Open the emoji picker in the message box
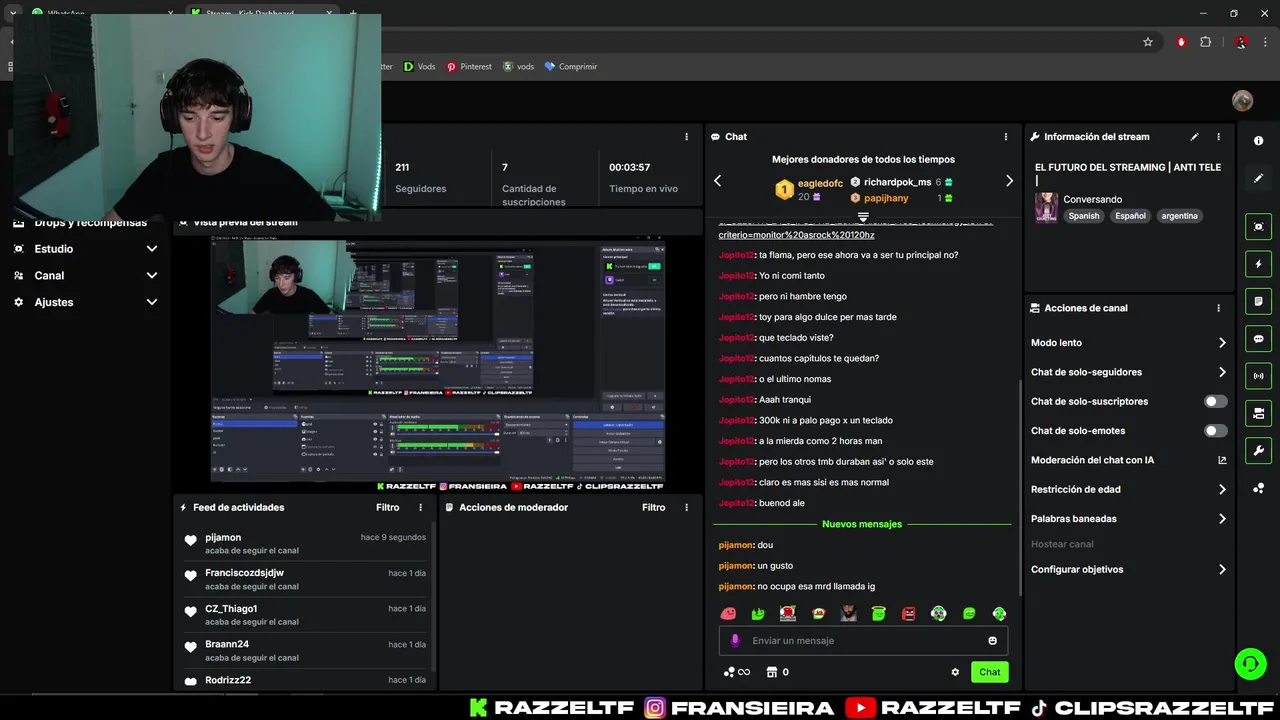 (992, 641)
